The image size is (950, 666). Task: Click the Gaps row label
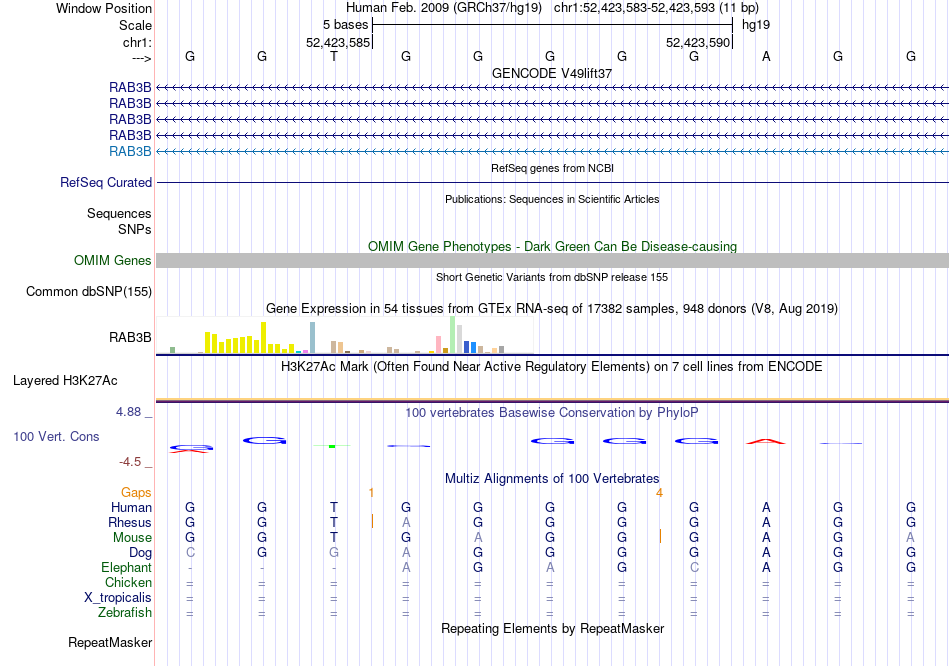tap(136, 493)
